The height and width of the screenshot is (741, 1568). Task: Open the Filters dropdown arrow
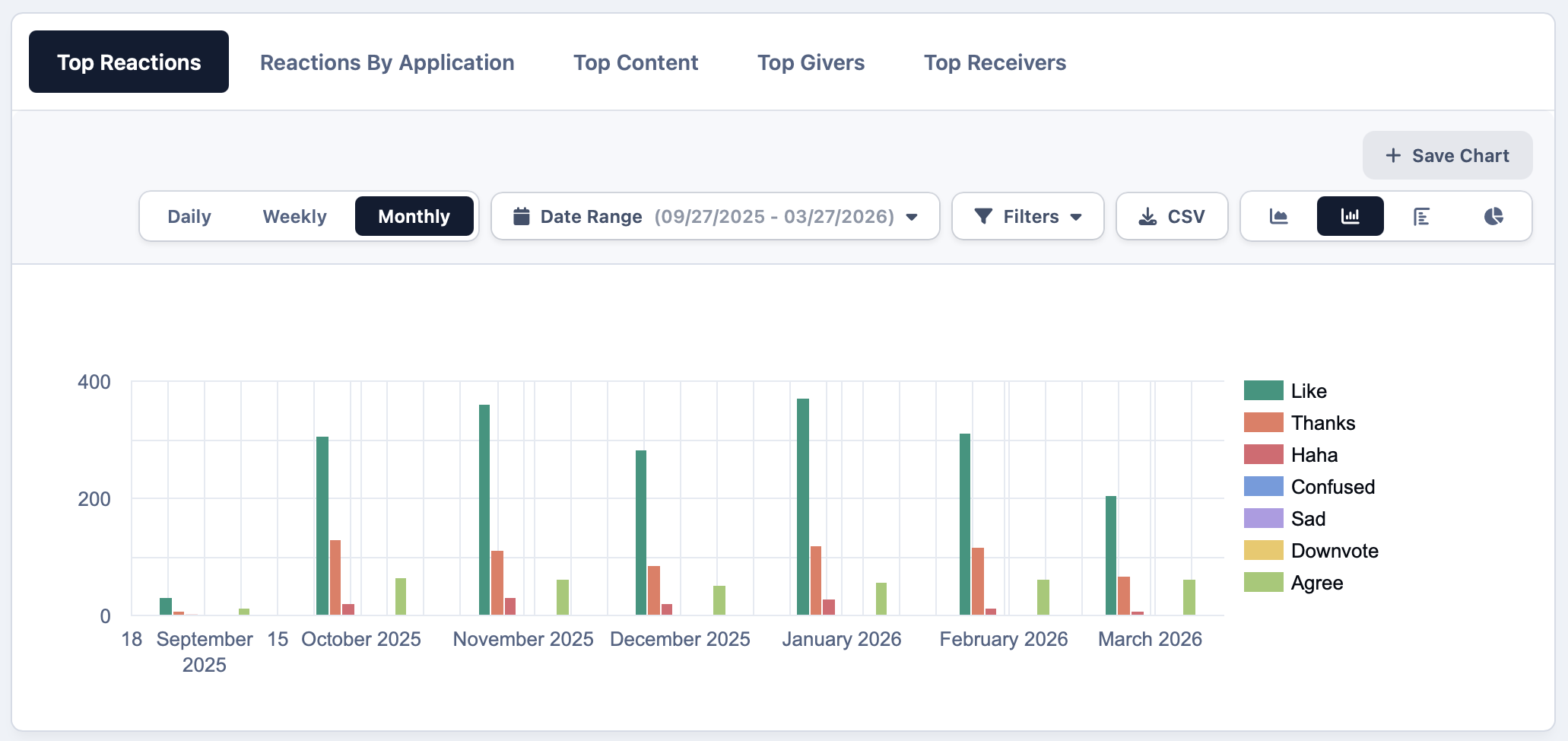(1076, 218)
